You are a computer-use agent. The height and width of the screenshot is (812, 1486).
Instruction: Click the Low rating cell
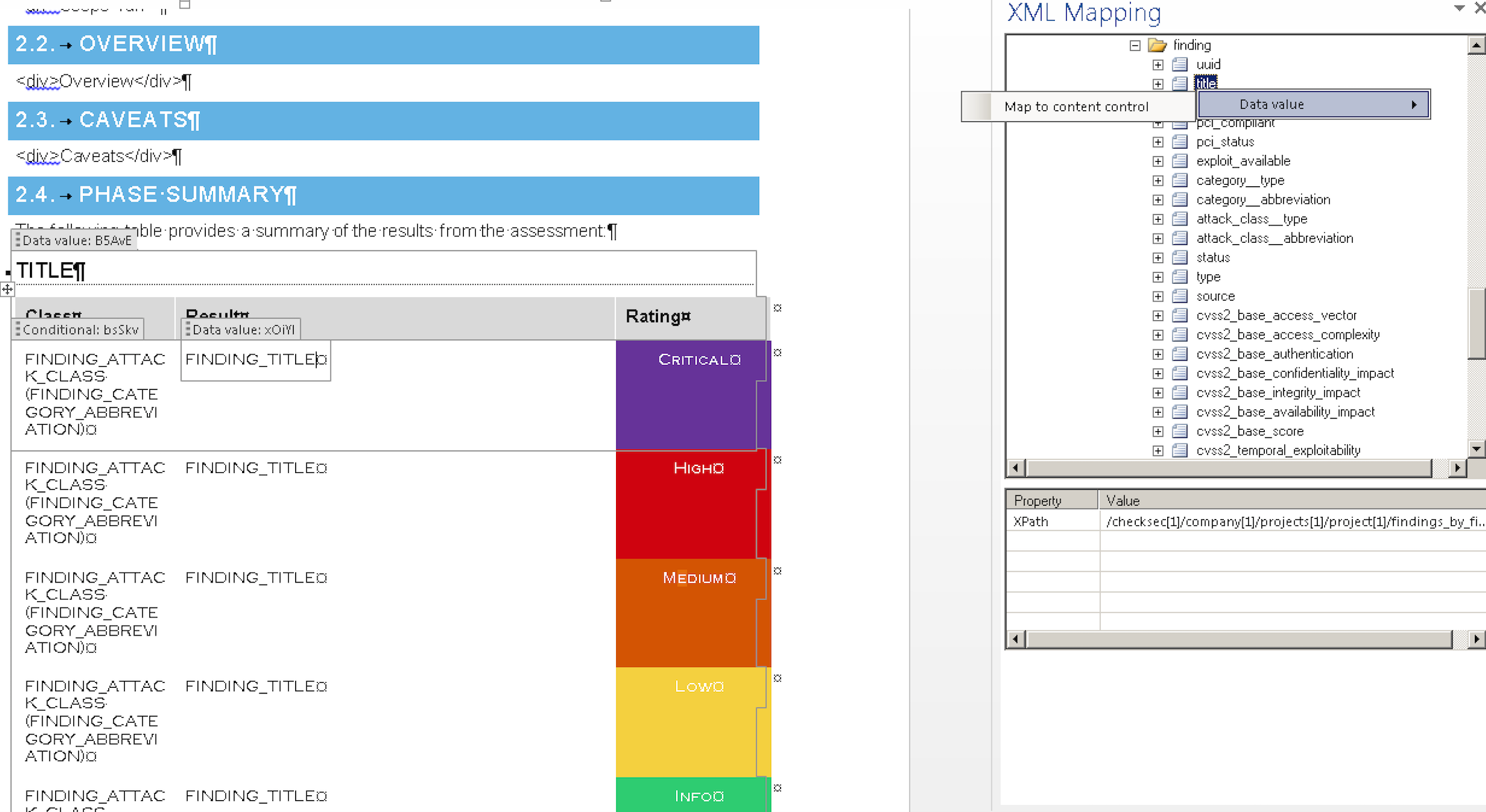(693, 722)
